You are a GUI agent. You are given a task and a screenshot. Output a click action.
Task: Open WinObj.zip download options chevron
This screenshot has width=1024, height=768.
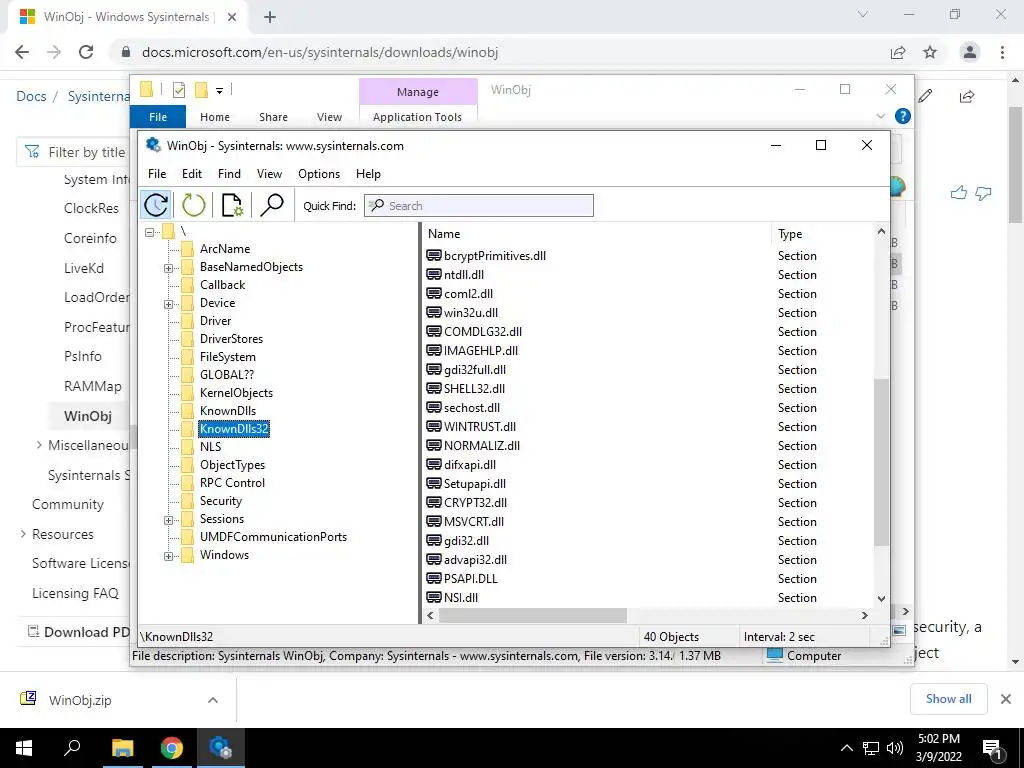click(213, 700)
